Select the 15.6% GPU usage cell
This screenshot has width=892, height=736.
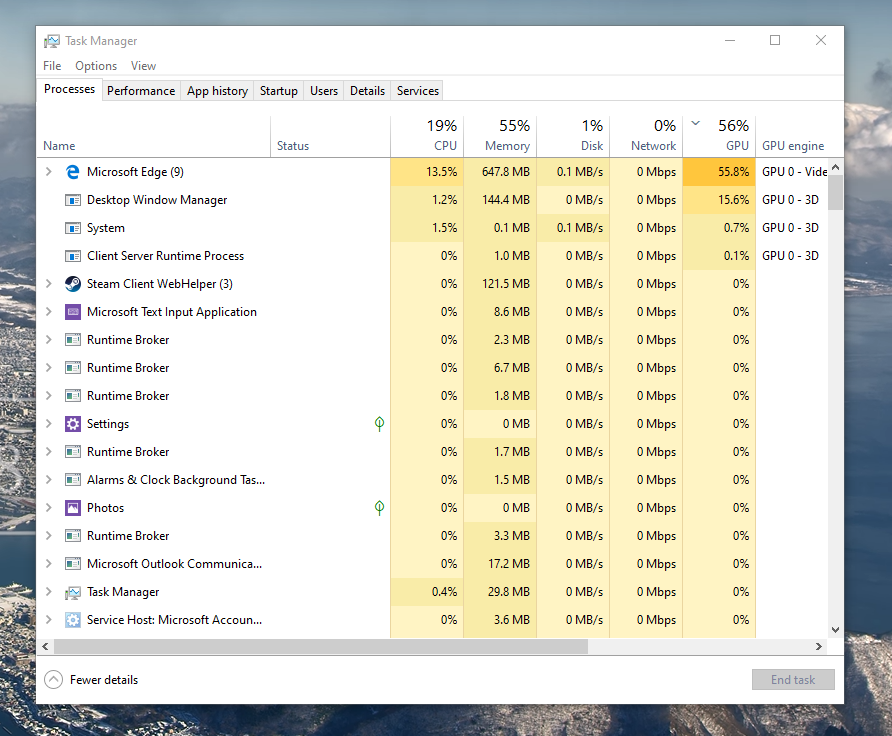[719, 200]
